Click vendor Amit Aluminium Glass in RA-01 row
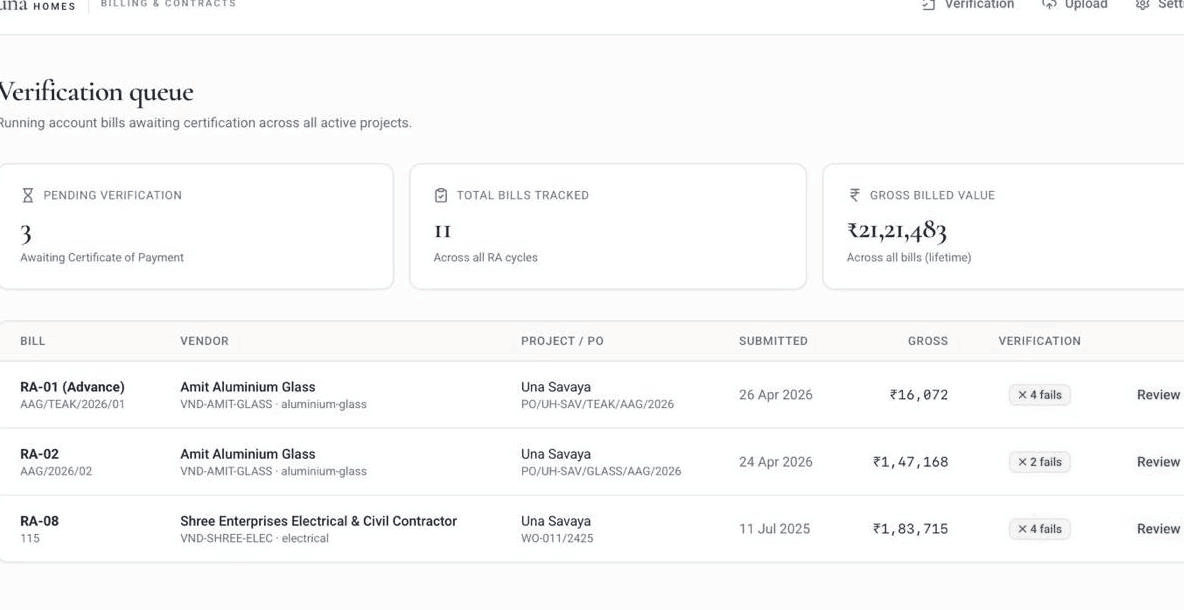 248,387
